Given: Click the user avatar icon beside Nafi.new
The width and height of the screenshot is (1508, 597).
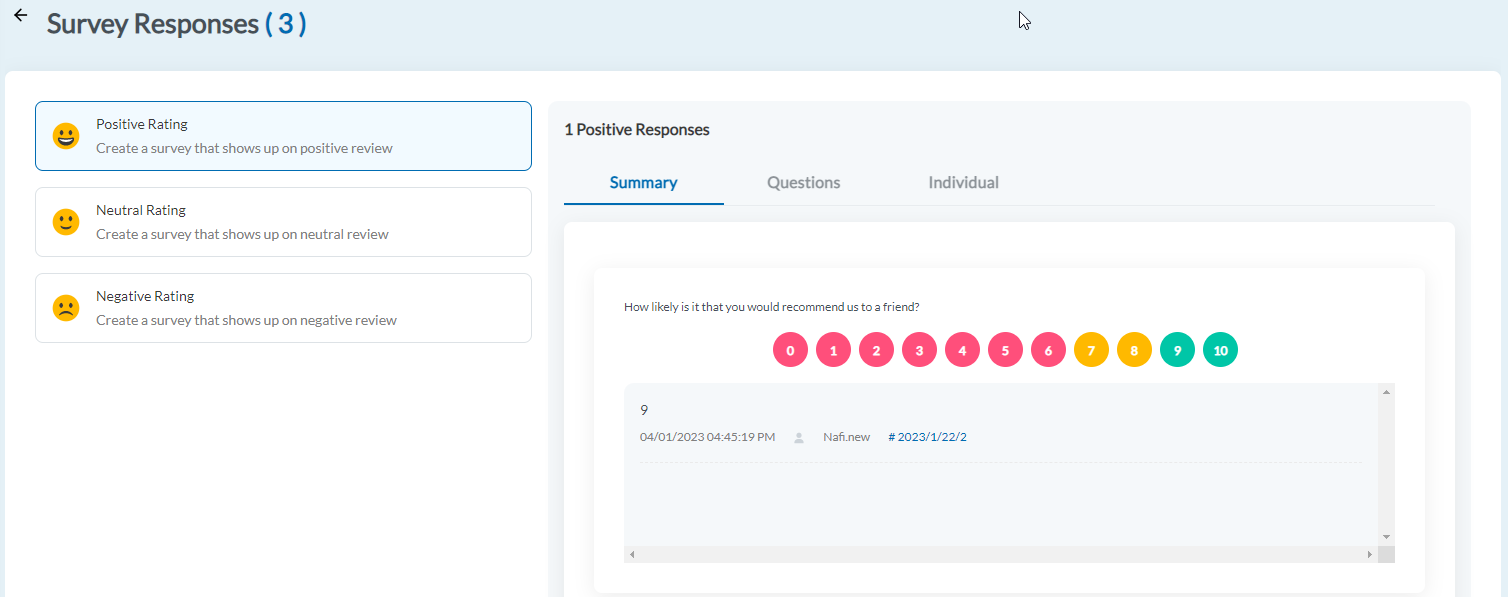Looking at the screenshot, I should (x=799, y=438).
